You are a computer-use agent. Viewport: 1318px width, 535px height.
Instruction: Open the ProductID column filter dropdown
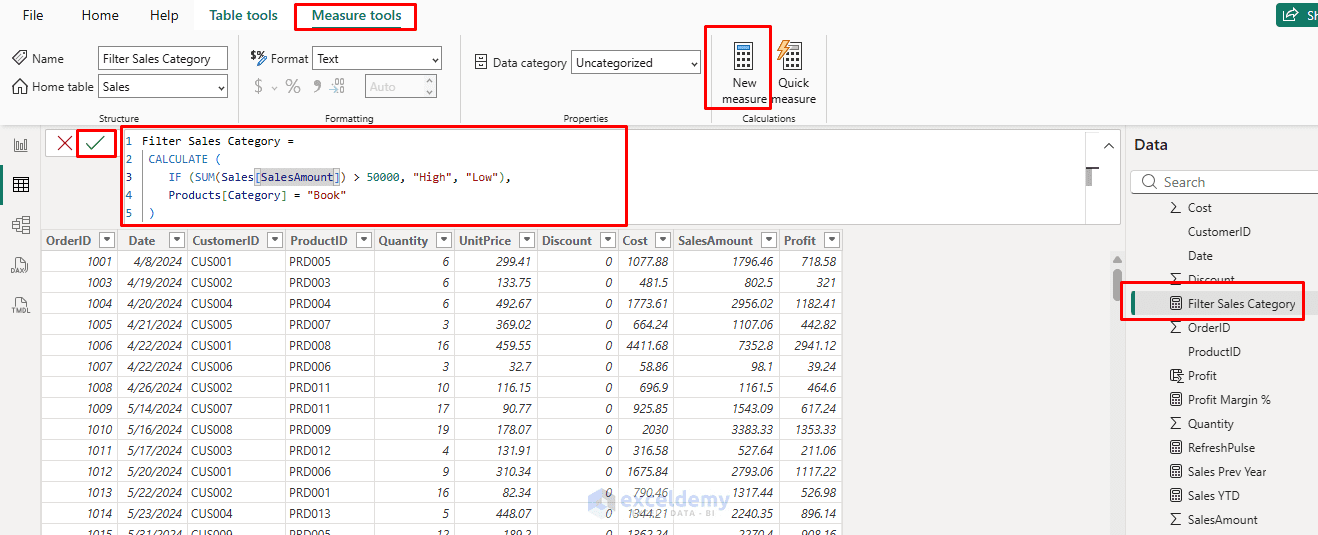[x=363, y=240]
